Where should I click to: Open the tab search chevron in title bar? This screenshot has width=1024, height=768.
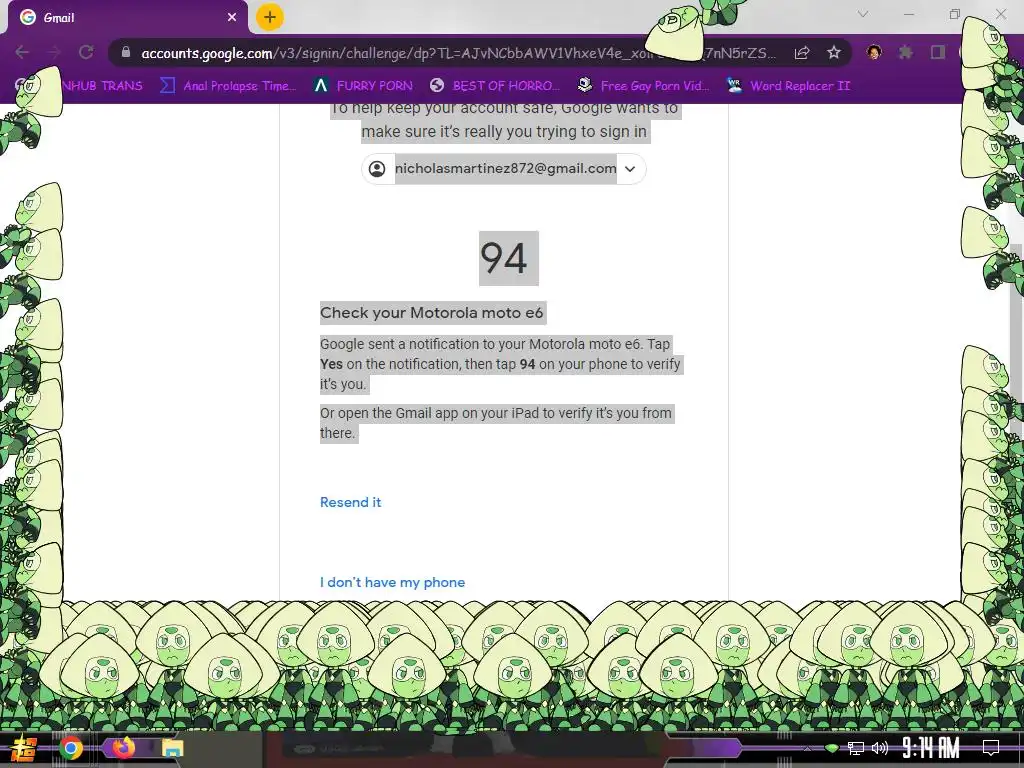(863, 14)
